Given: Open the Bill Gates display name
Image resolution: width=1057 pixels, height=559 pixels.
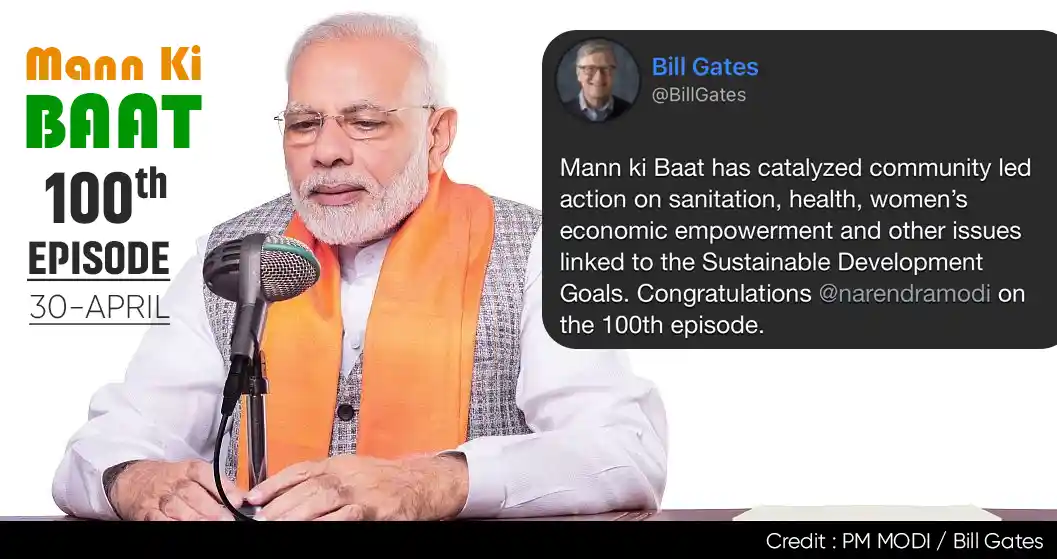Looking at the screenshot, I should (x=704, y=67).
